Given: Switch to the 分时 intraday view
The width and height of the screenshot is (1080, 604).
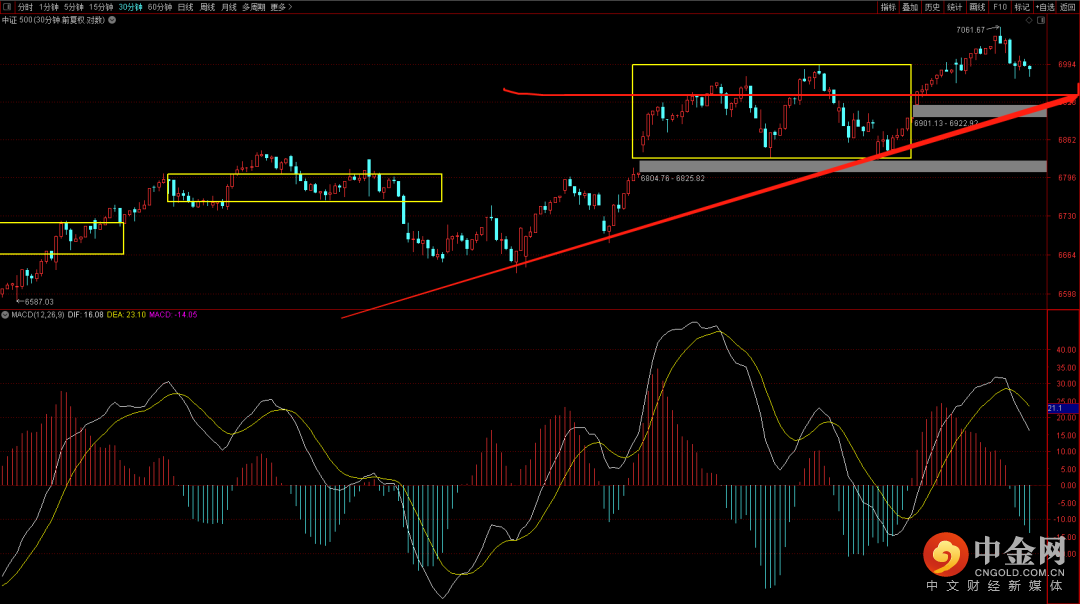Looking at the screenshot, I should 26,7.
